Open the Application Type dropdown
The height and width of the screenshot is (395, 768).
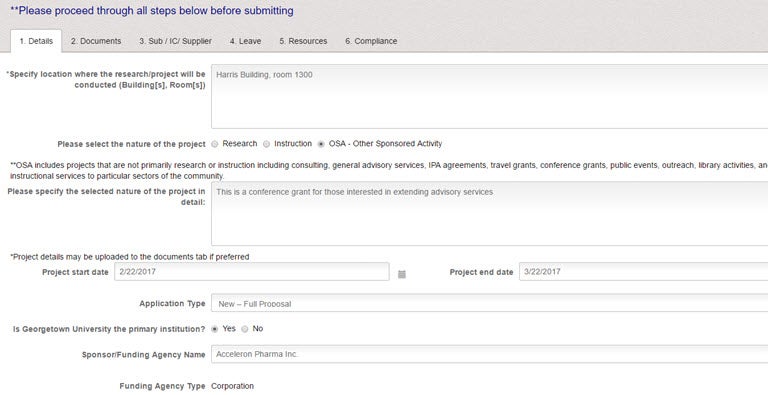pos(489,303)
